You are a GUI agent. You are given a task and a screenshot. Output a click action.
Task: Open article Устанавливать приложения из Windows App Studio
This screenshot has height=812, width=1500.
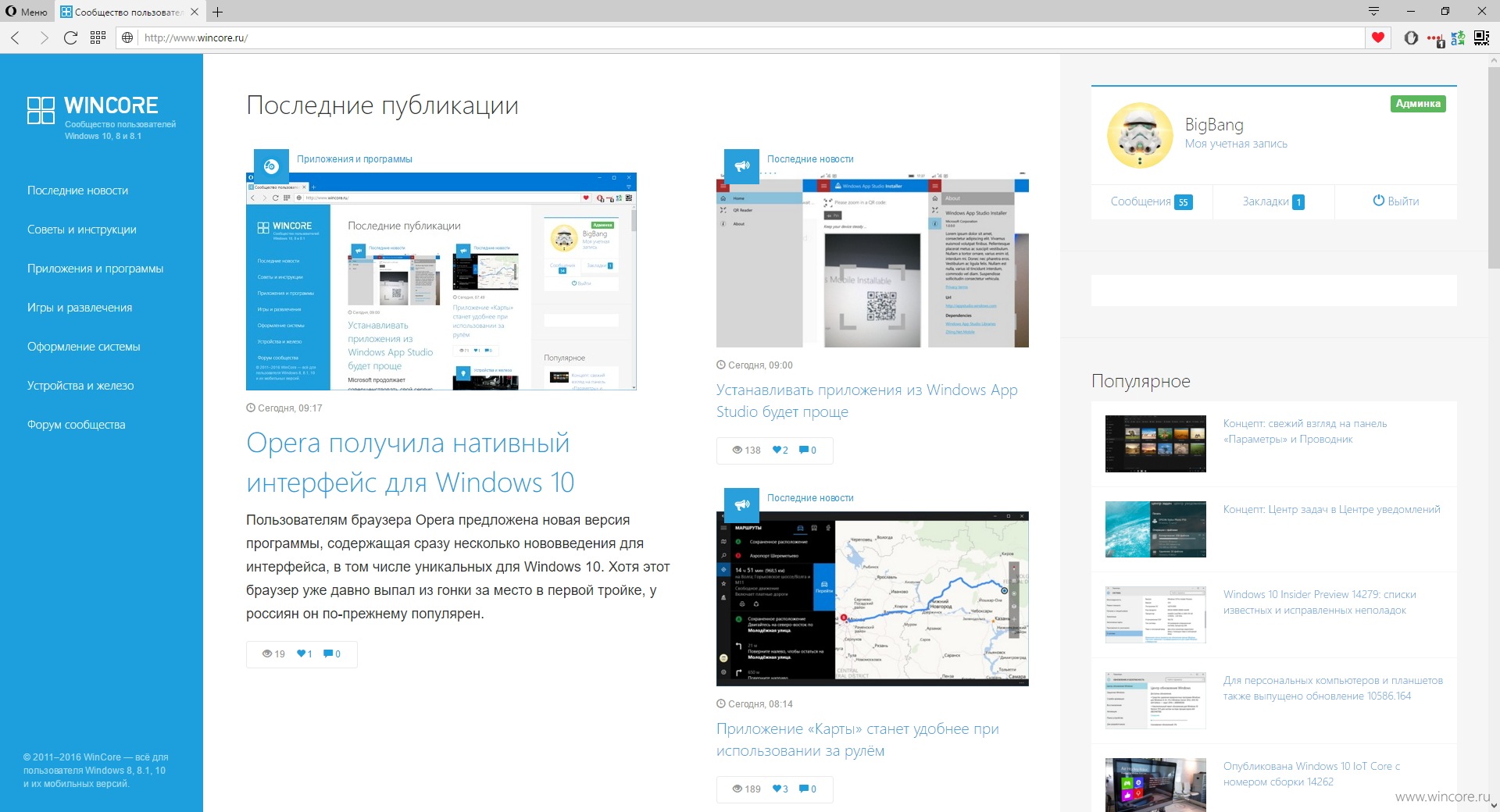point(867,401)
